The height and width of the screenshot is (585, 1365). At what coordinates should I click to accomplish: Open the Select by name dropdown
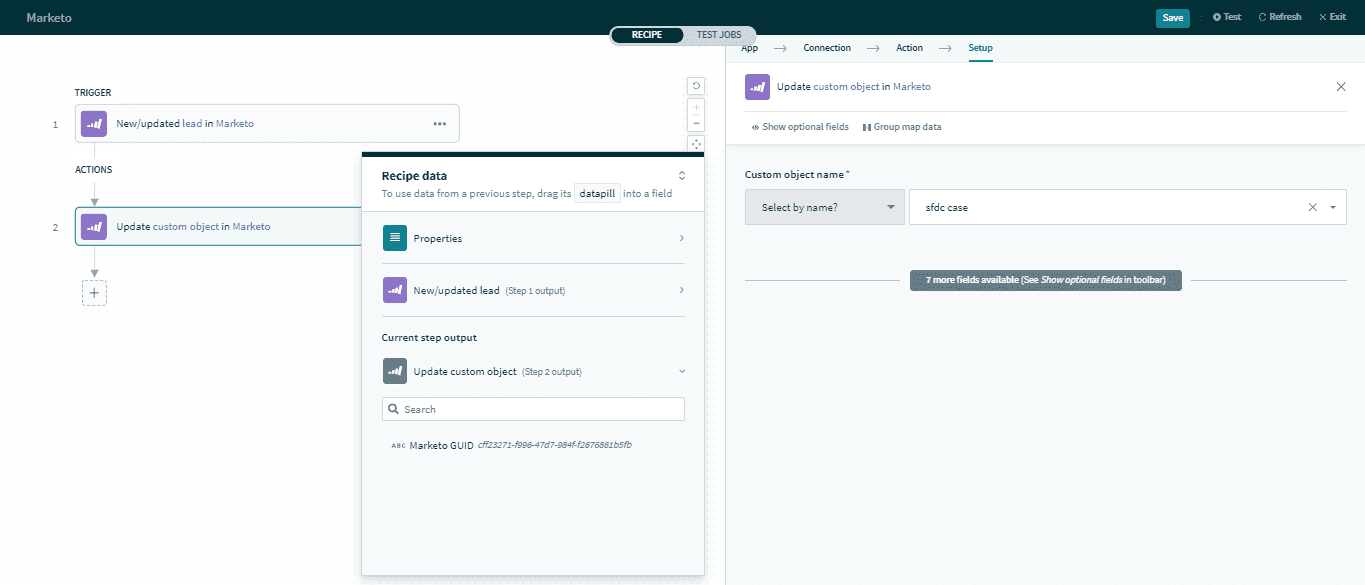825,208
